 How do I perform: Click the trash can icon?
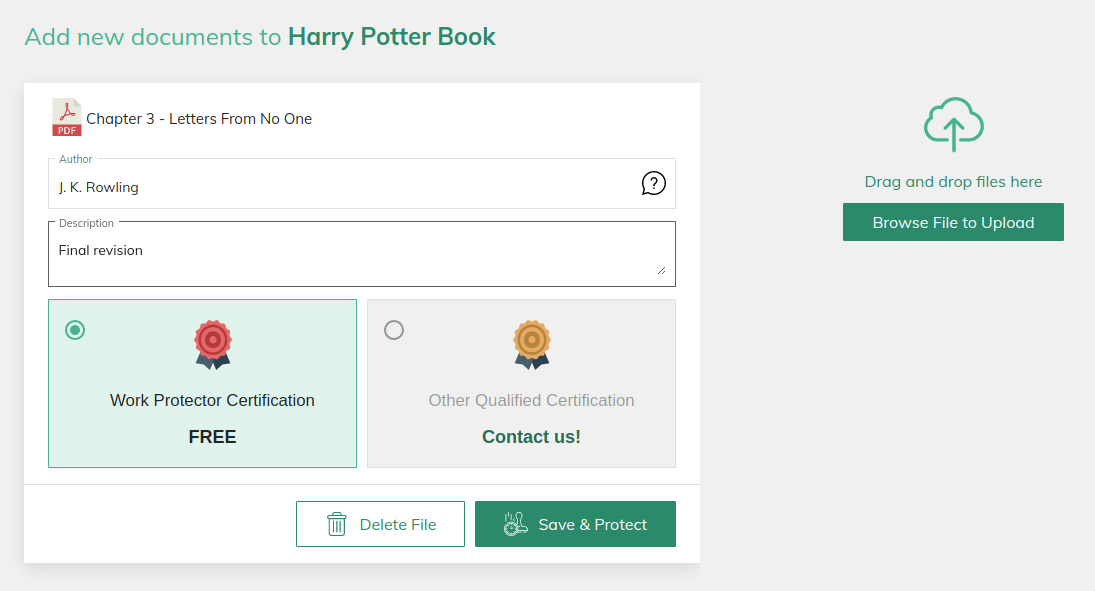(337, 524)
